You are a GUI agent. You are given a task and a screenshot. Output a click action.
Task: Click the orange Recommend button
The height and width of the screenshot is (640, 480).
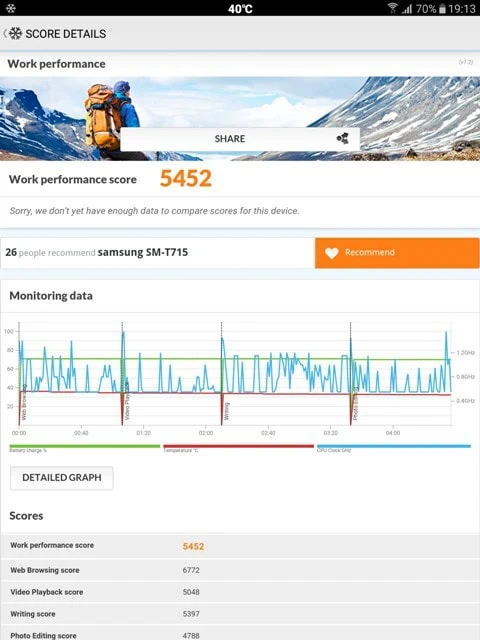tap(397, 253)
